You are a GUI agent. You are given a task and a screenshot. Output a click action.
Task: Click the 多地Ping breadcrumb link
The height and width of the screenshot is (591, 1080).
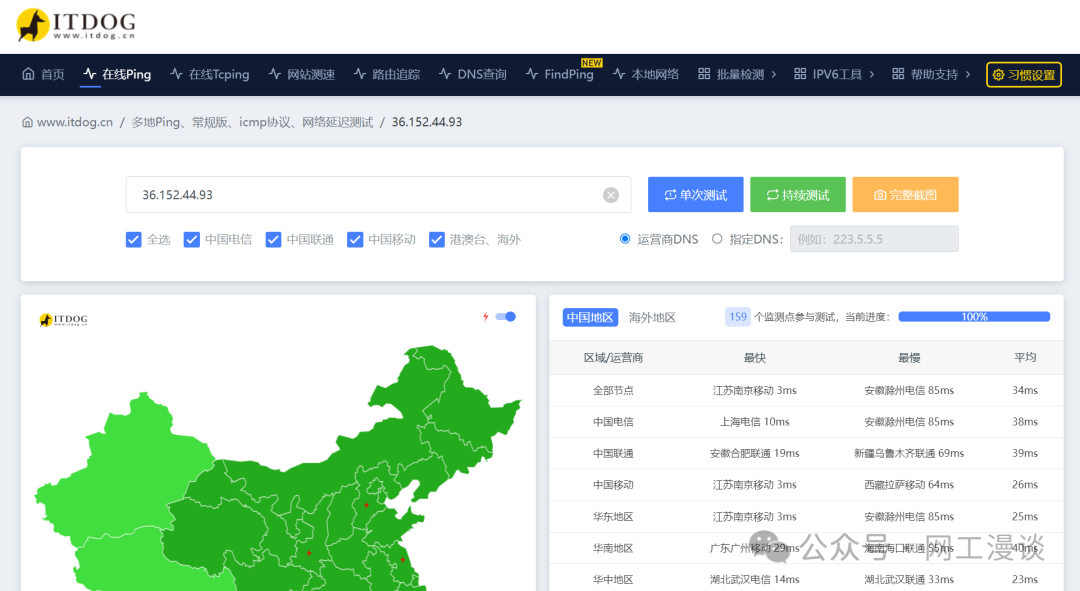click(252, 122)
